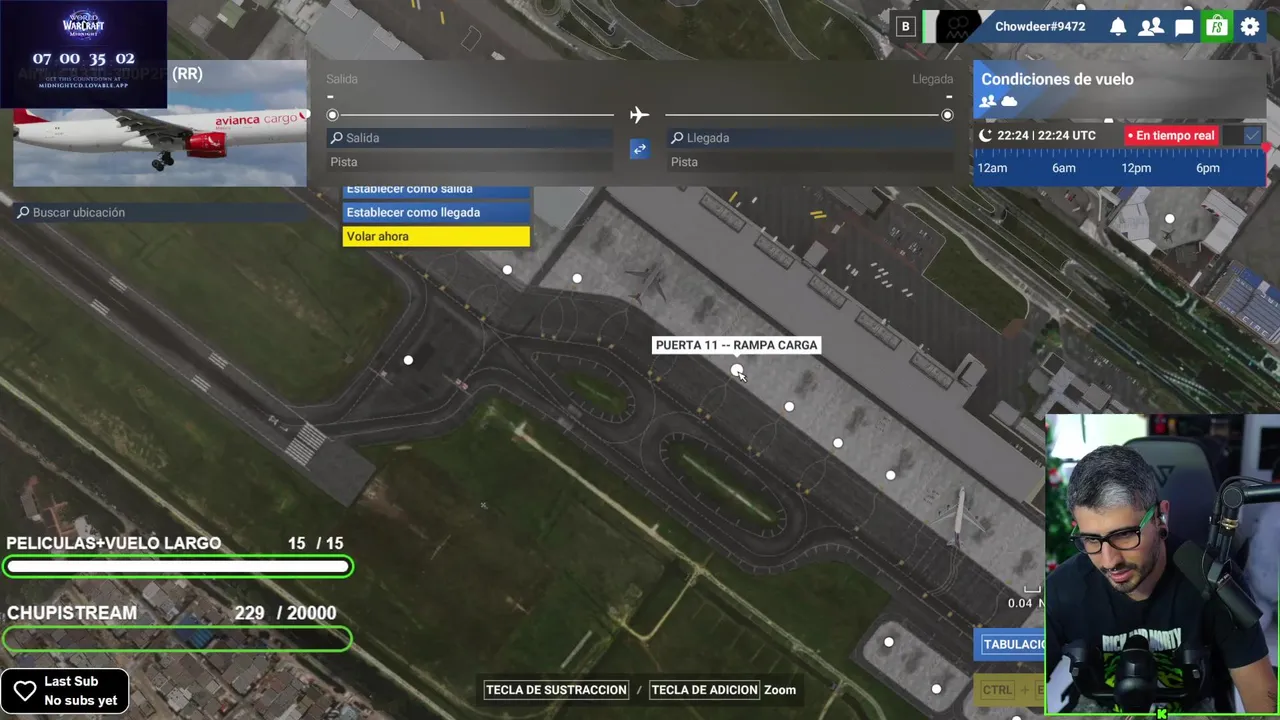
Task: Click the magnifier icon in Llegada field
Action: pyautogui.click(x=677, y=138)
